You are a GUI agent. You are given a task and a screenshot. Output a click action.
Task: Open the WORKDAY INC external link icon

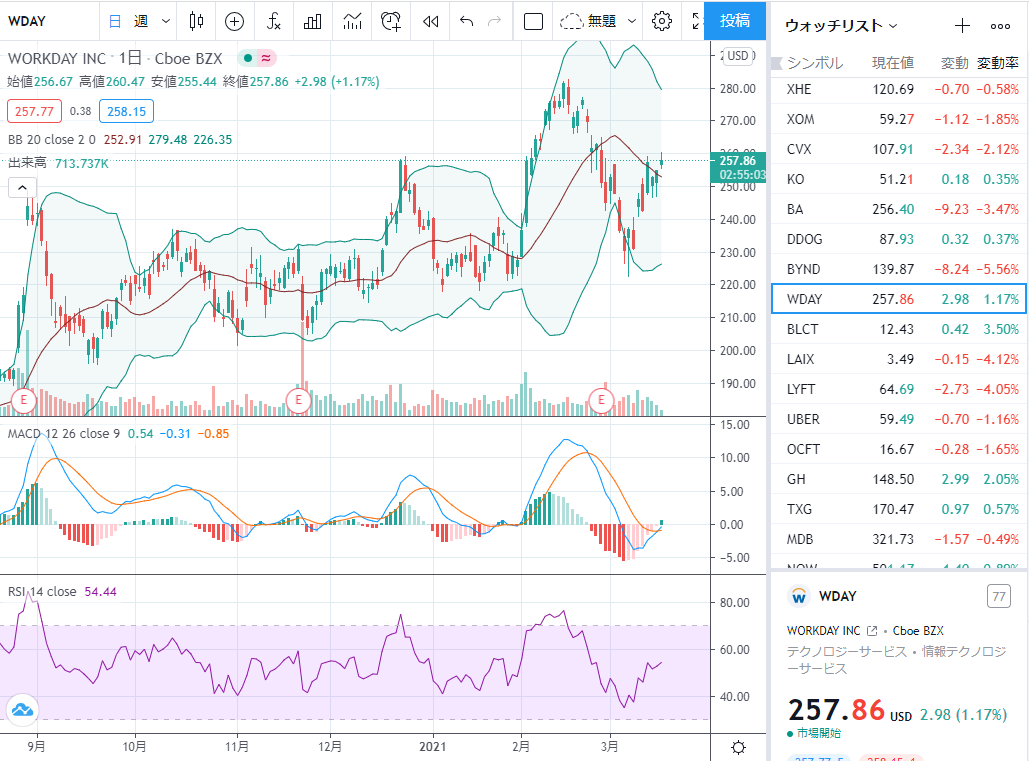point(872,630)
